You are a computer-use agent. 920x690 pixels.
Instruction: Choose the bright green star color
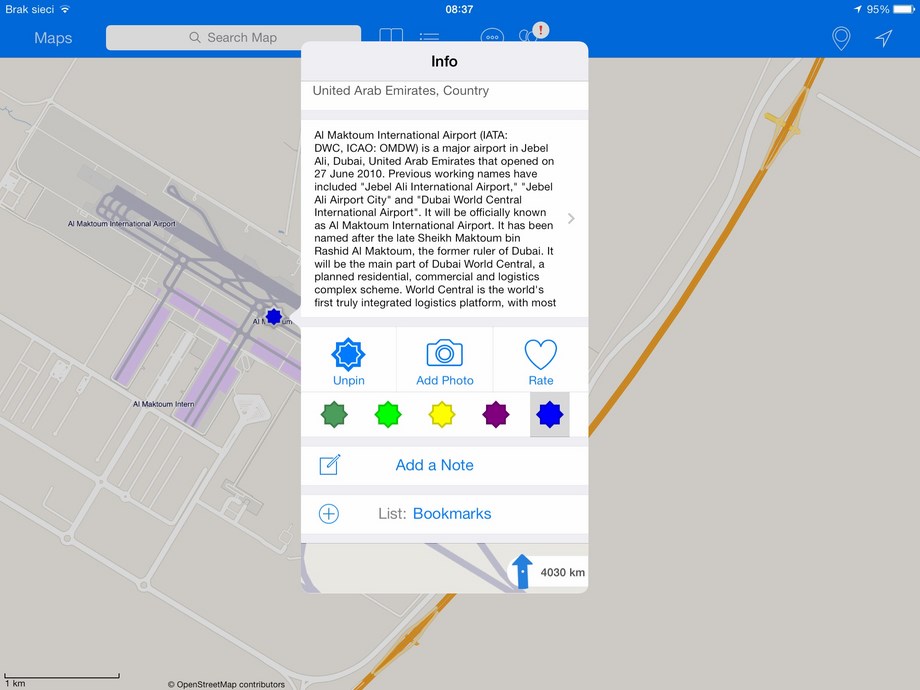(x=388, y=414)
